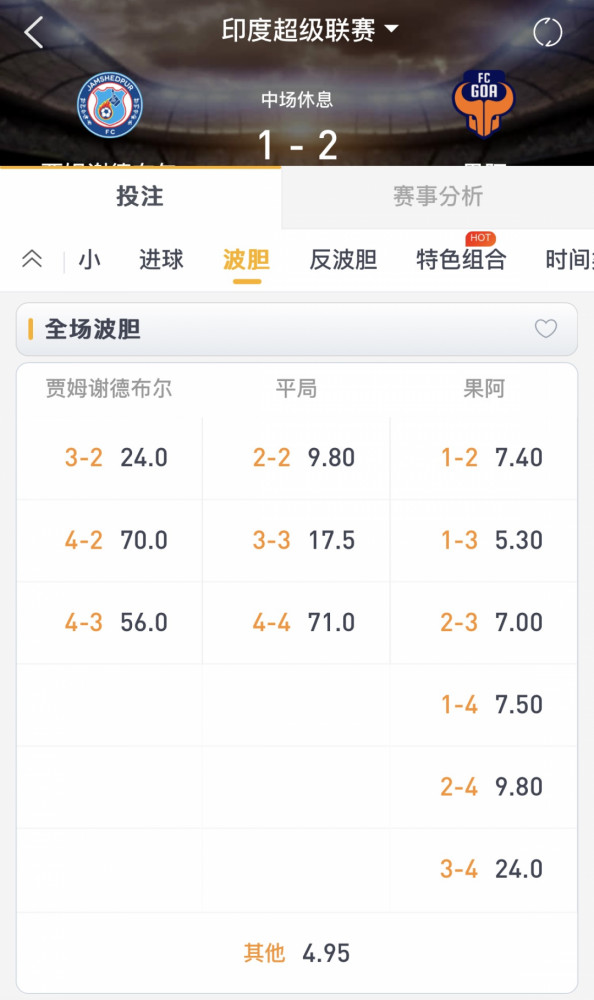Collapse markets with the double-chevron icon
Image resolution: width=594 pixels, height=1000 pixels.
click(x=32, y=259)
